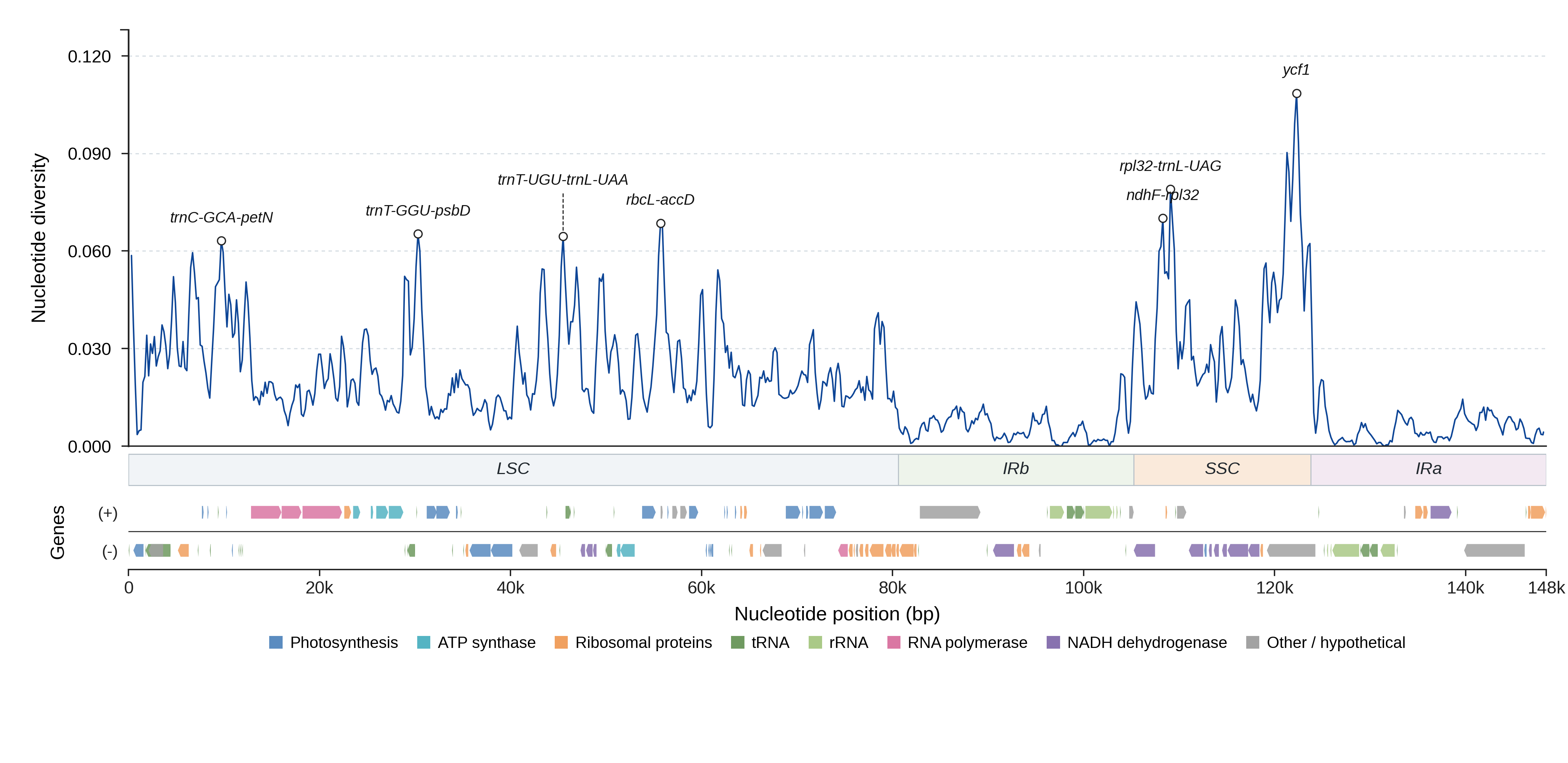Click the '20k' x-axis tick label
This screenshot has width=1568, height=763.
(x=320, y=588)
